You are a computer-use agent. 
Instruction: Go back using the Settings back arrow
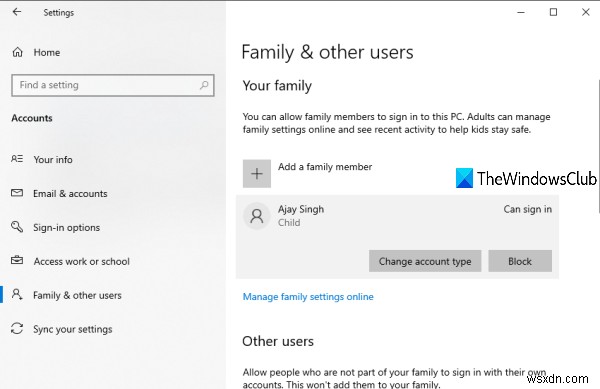(17, 12)
